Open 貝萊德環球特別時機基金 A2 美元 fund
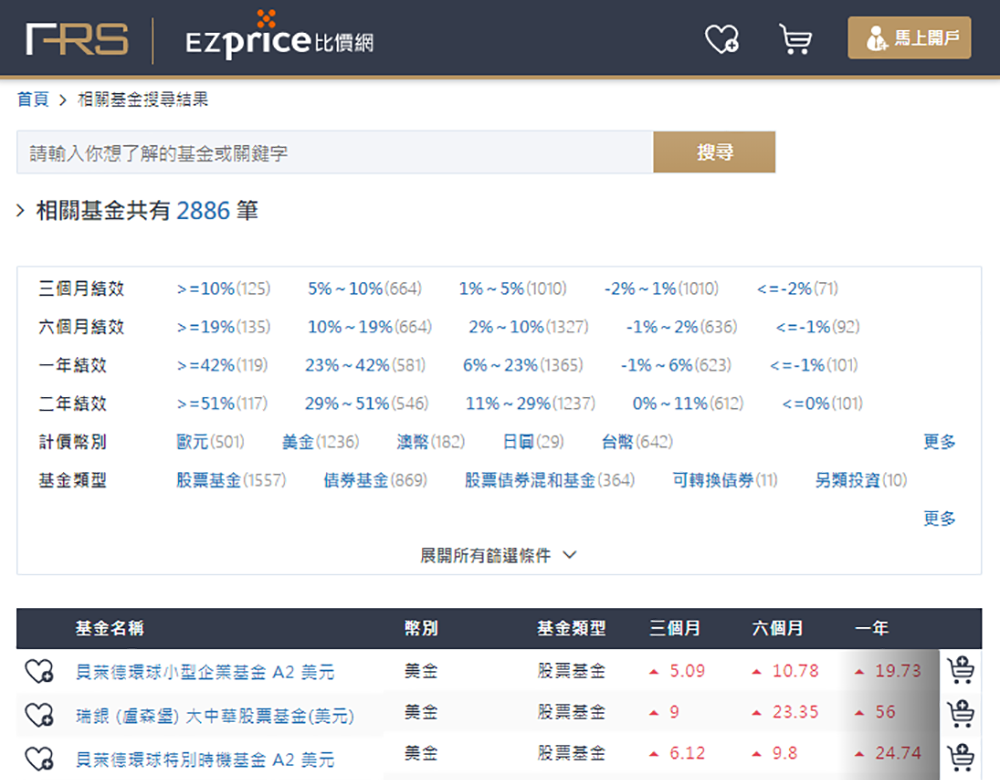Viewport: 1000px width, 780px height. pyautogui.click(x=205, y=760)
